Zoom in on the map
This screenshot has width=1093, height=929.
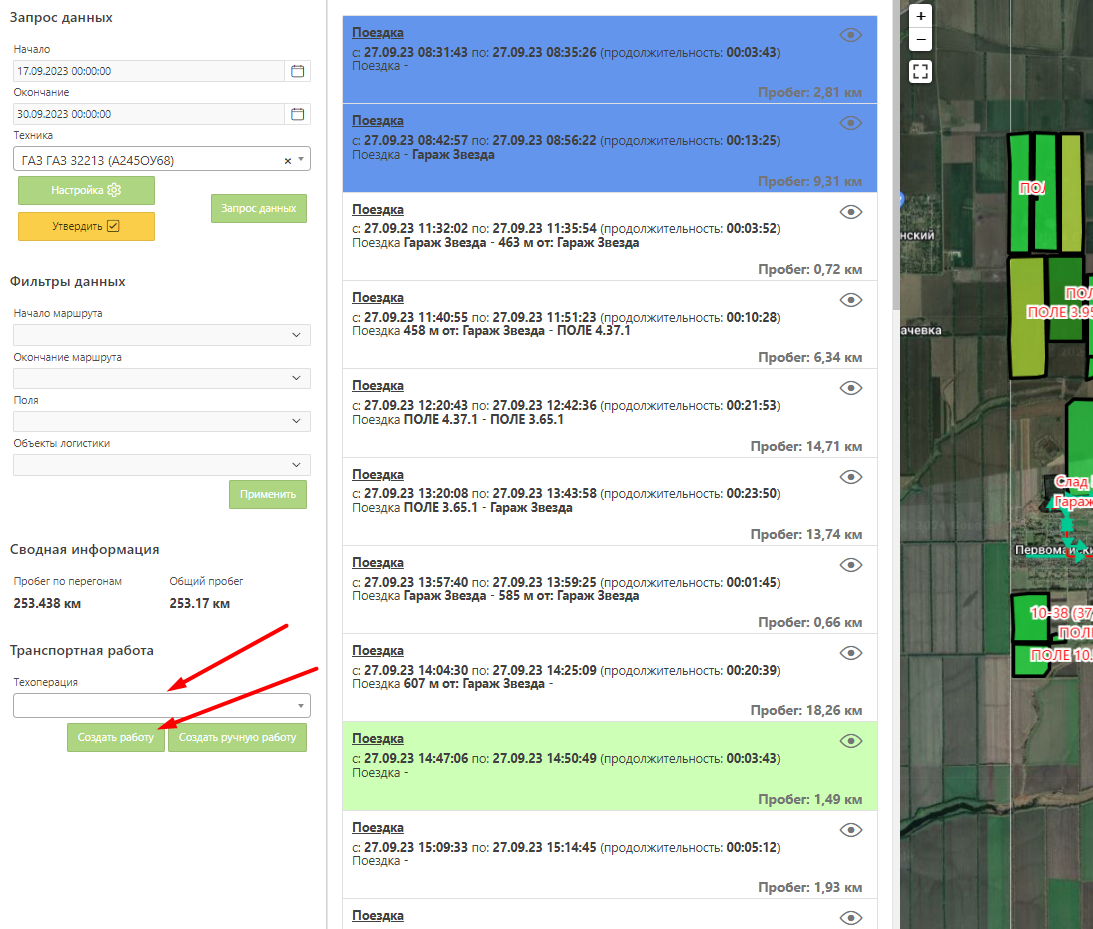(921, 16)
